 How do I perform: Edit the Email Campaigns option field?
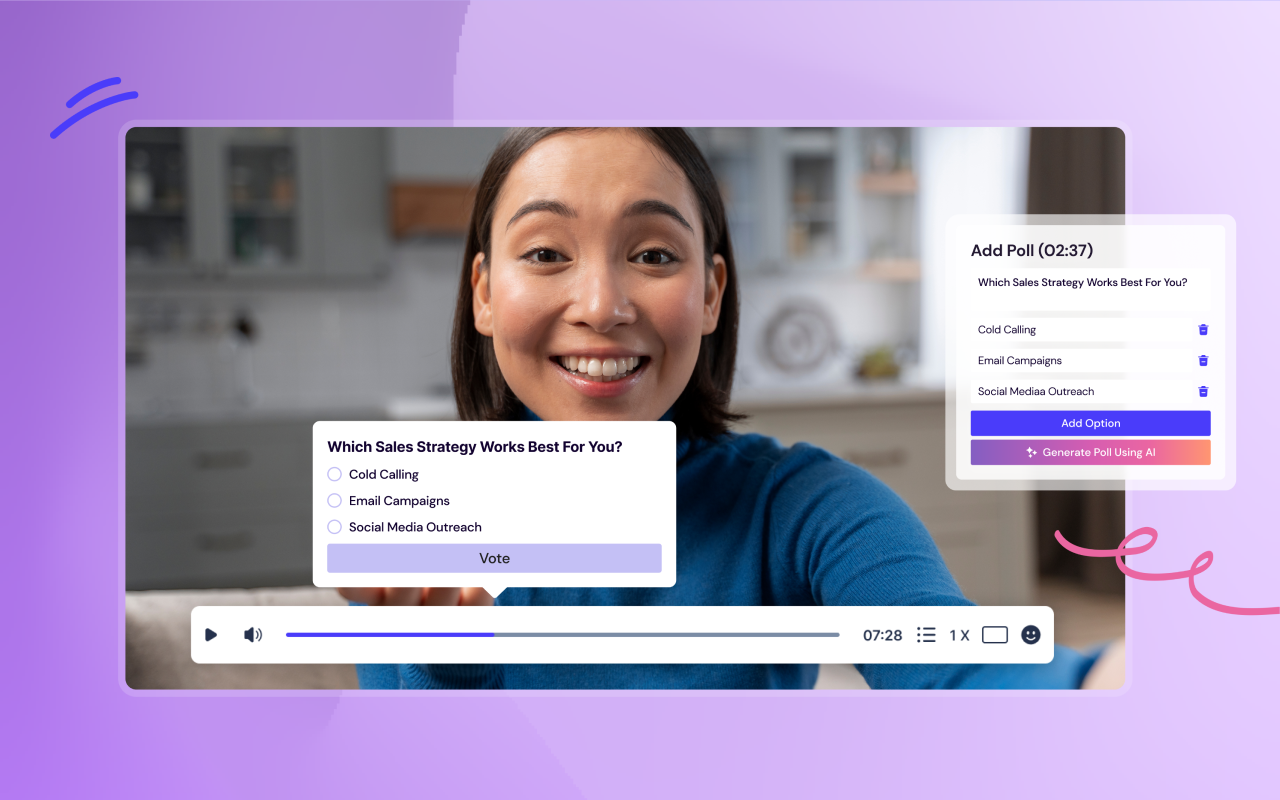click(x=1082, y=361)
